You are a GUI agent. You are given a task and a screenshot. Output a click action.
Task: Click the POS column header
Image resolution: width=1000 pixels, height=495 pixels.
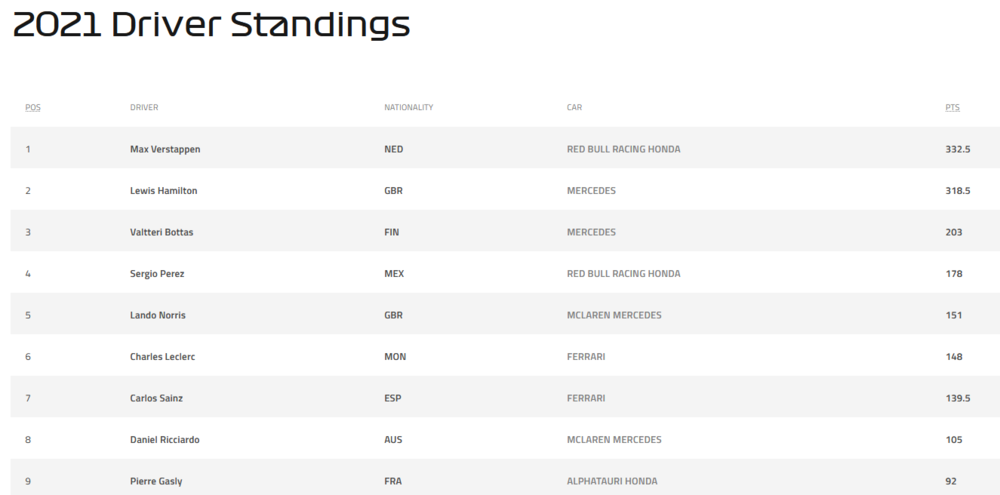pos(33,107)
